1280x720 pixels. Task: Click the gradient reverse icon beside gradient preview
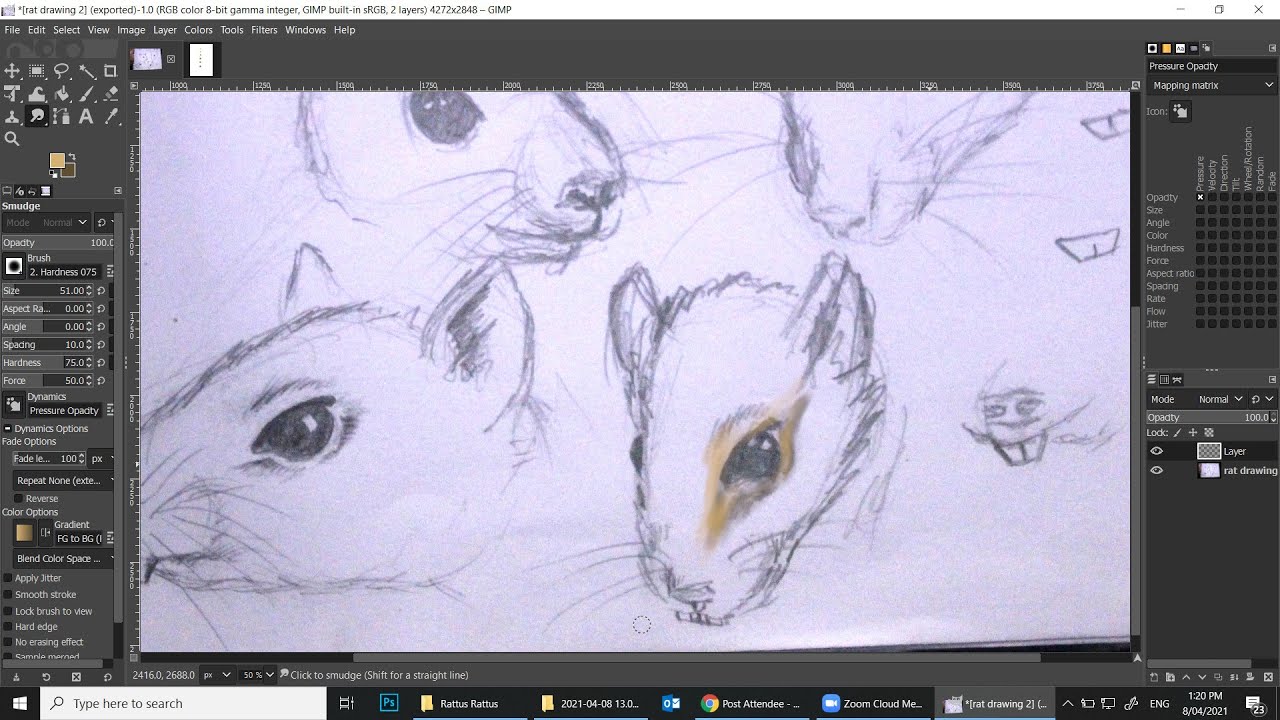[45, 533]
